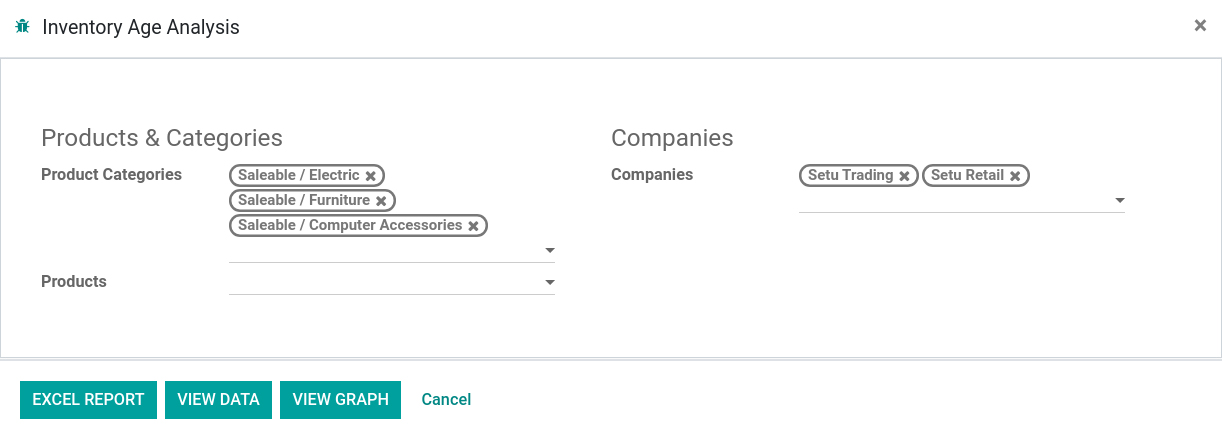1222x444 pixels.
Task: Expand the Companies dropdown arrow
Action: tap(1119, 201)
